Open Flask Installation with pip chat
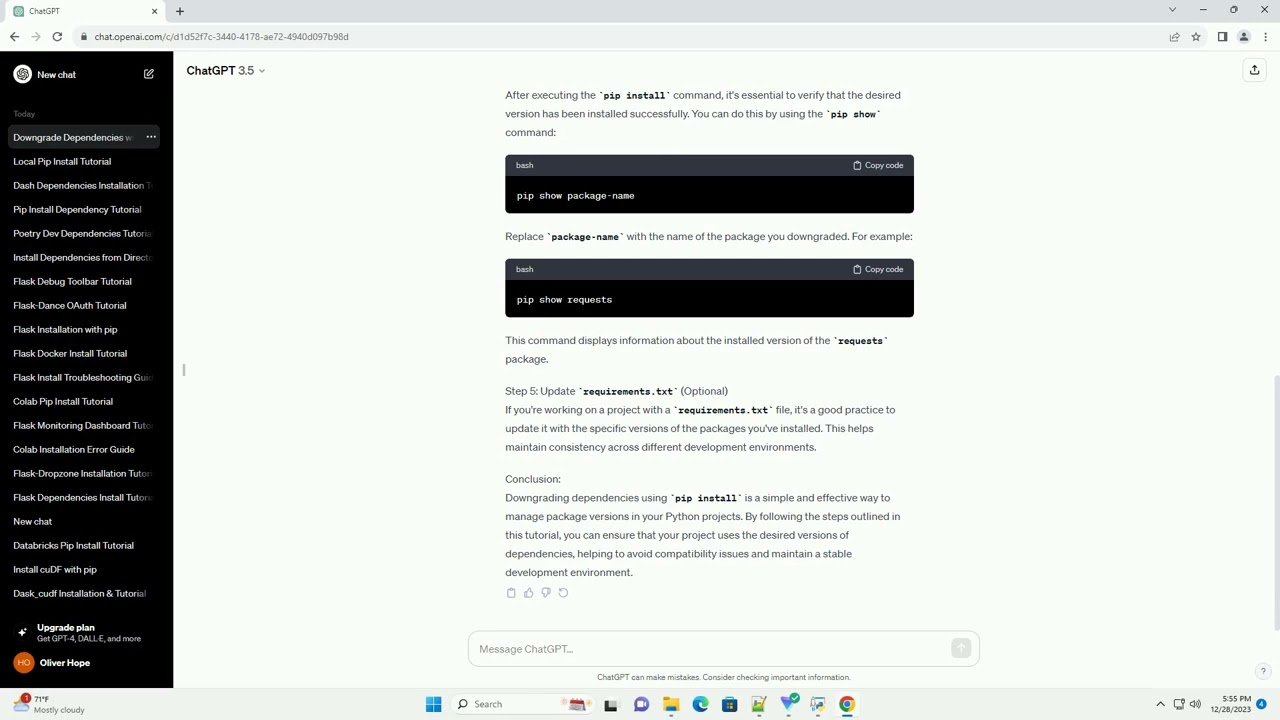The height and width of the screenshot is (720, 1280). 86,329
